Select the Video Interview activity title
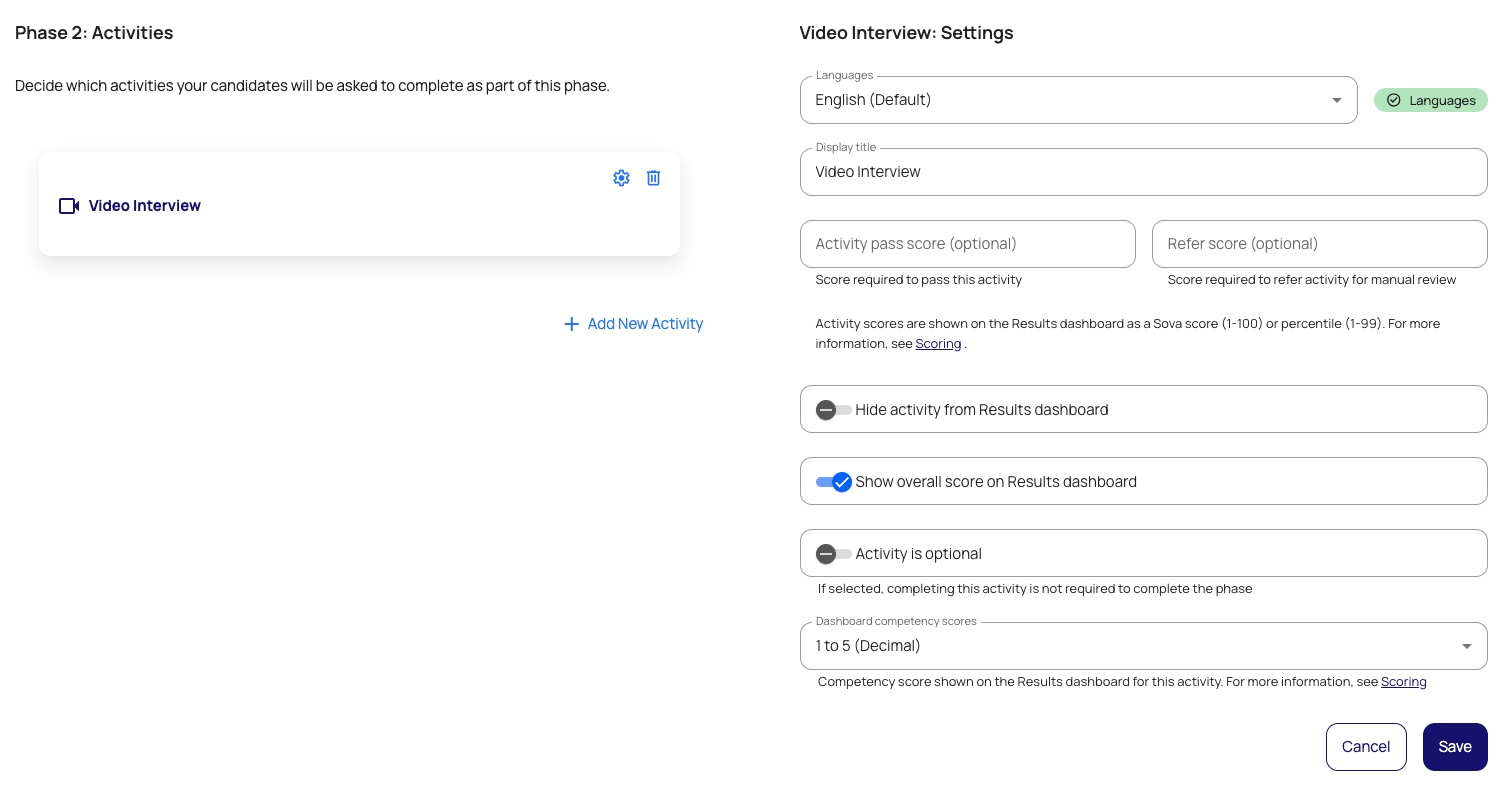Viewport: 1500px width, 798px height. click(x=144, y=206)
